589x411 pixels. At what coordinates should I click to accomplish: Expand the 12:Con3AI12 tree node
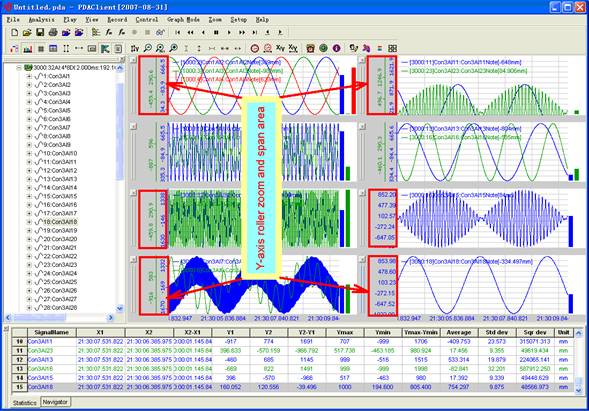[29, 171]
